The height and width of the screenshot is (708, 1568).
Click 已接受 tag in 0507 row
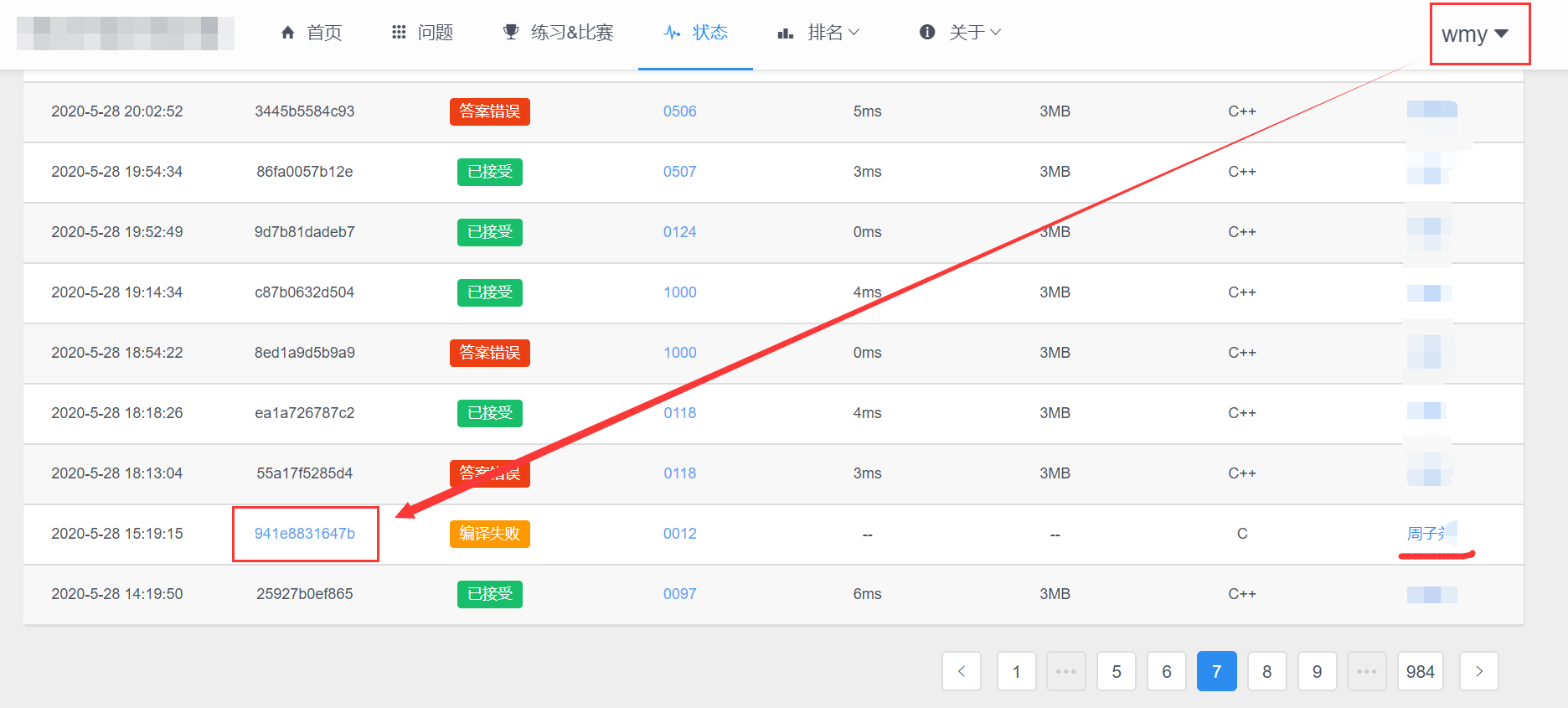(490, 172)
